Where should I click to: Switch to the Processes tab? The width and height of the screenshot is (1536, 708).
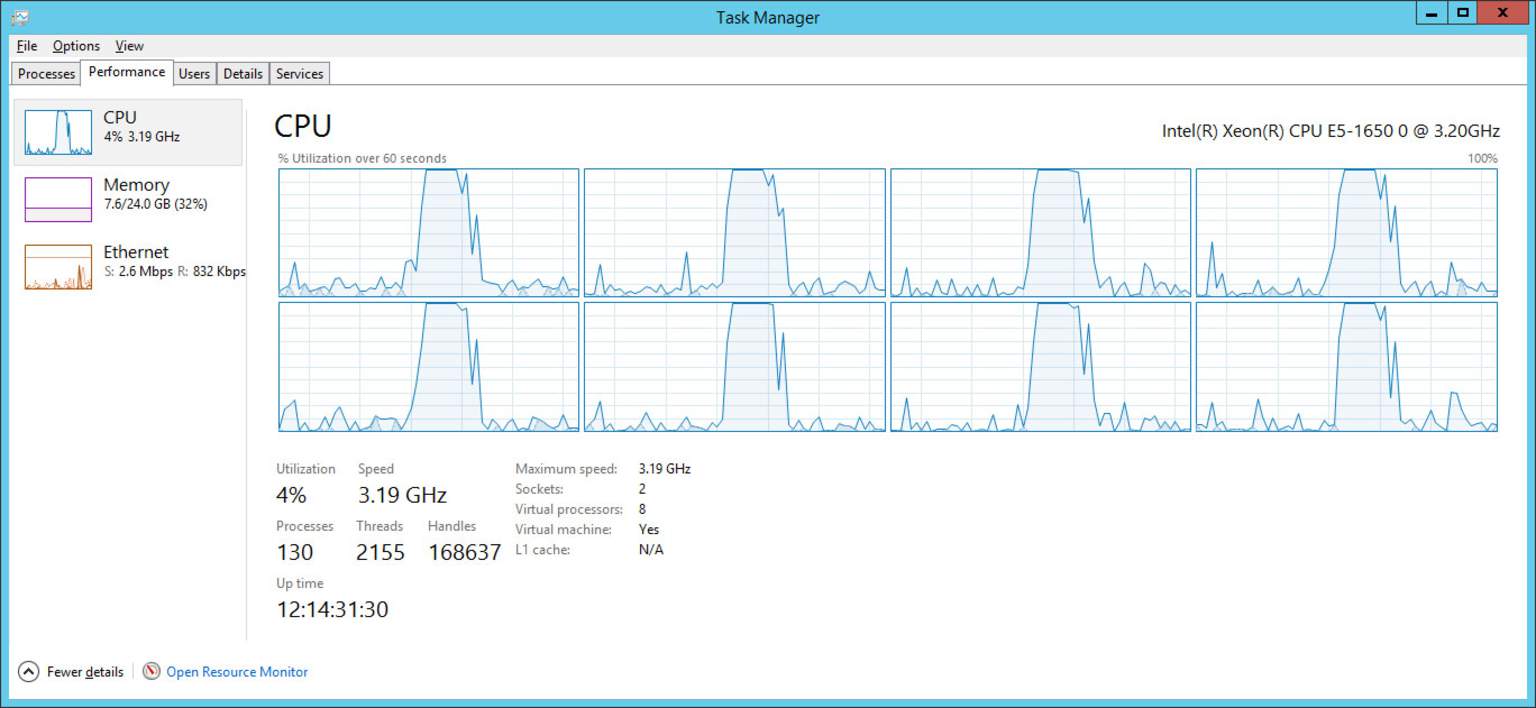tap(45, 73)
